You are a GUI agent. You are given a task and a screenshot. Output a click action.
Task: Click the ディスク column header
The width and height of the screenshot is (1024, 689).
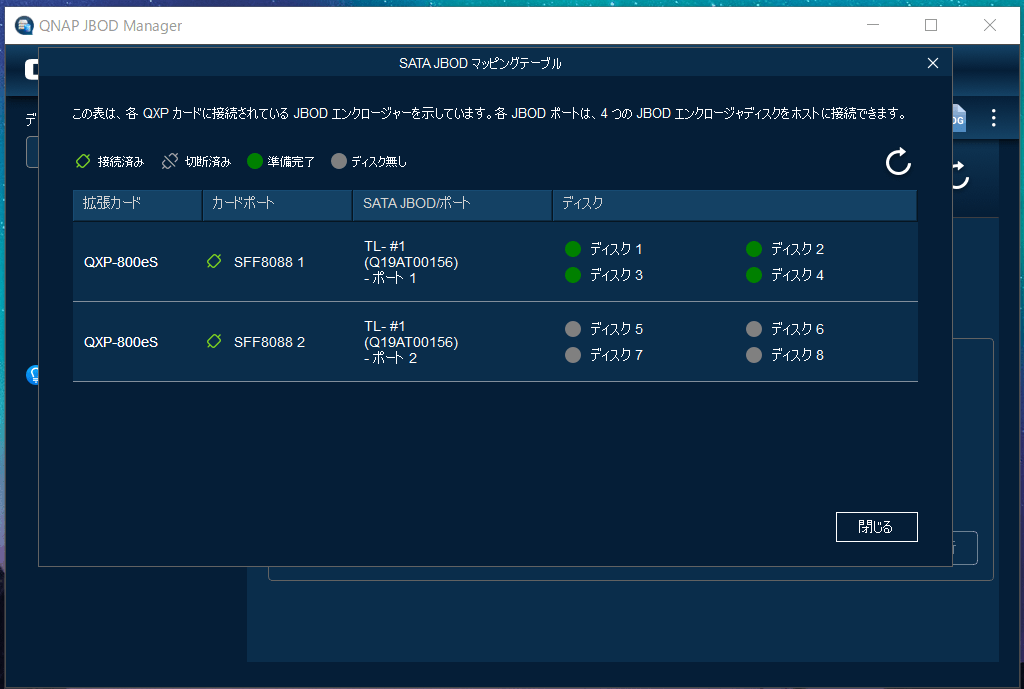click(735, 204)
